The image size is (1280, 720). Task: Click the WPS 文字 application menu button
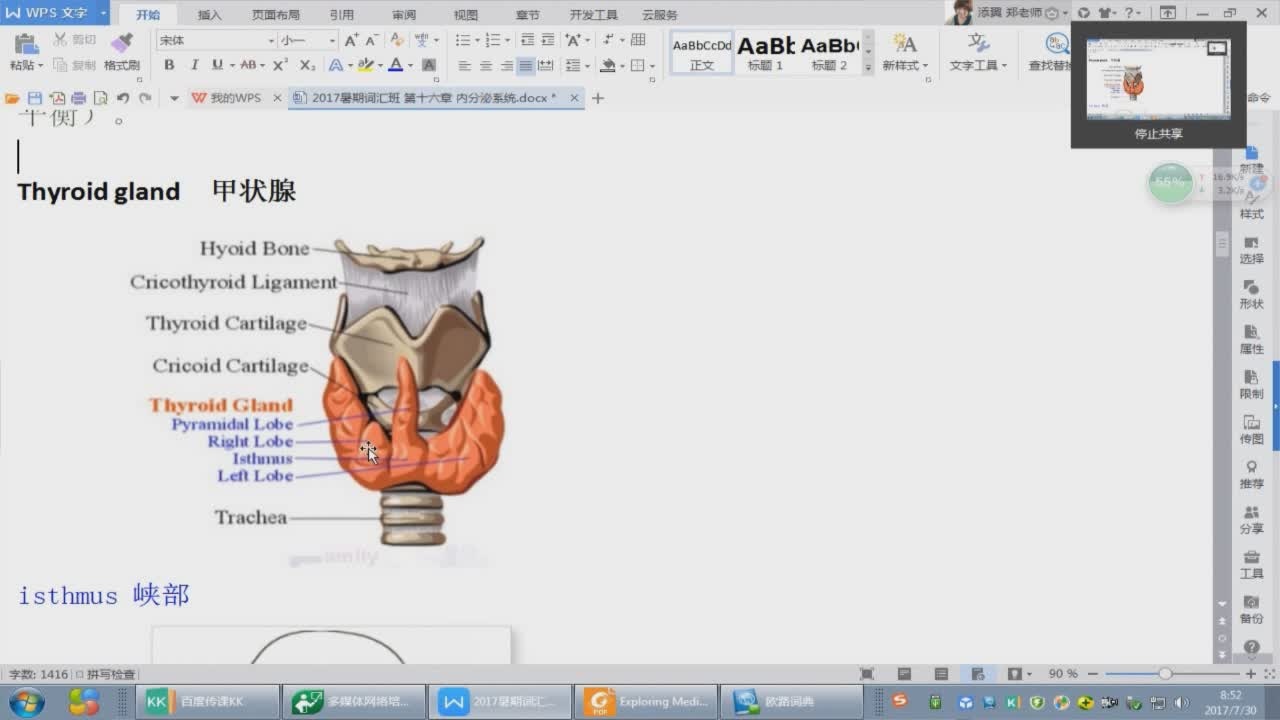coord(56,13)
